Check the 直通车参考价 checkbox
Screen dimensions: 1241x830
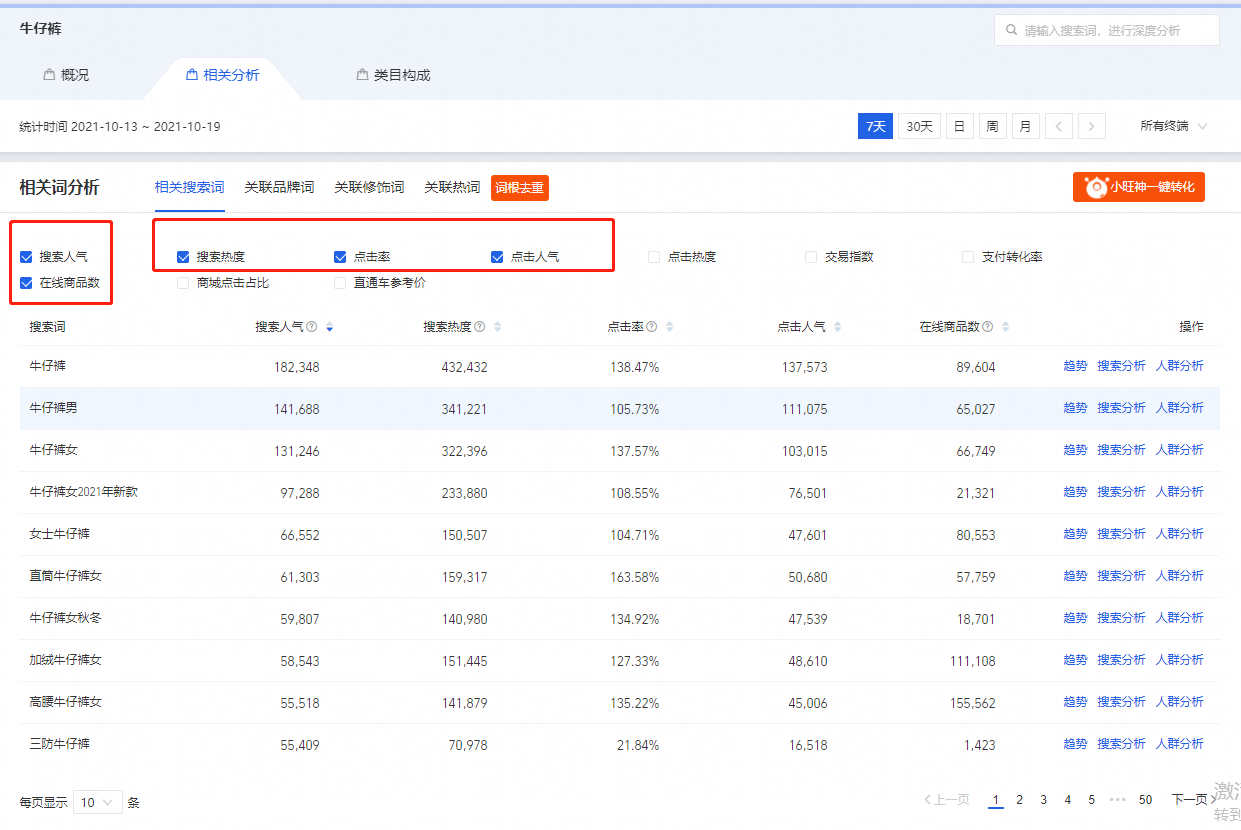(x=340, y=283)
